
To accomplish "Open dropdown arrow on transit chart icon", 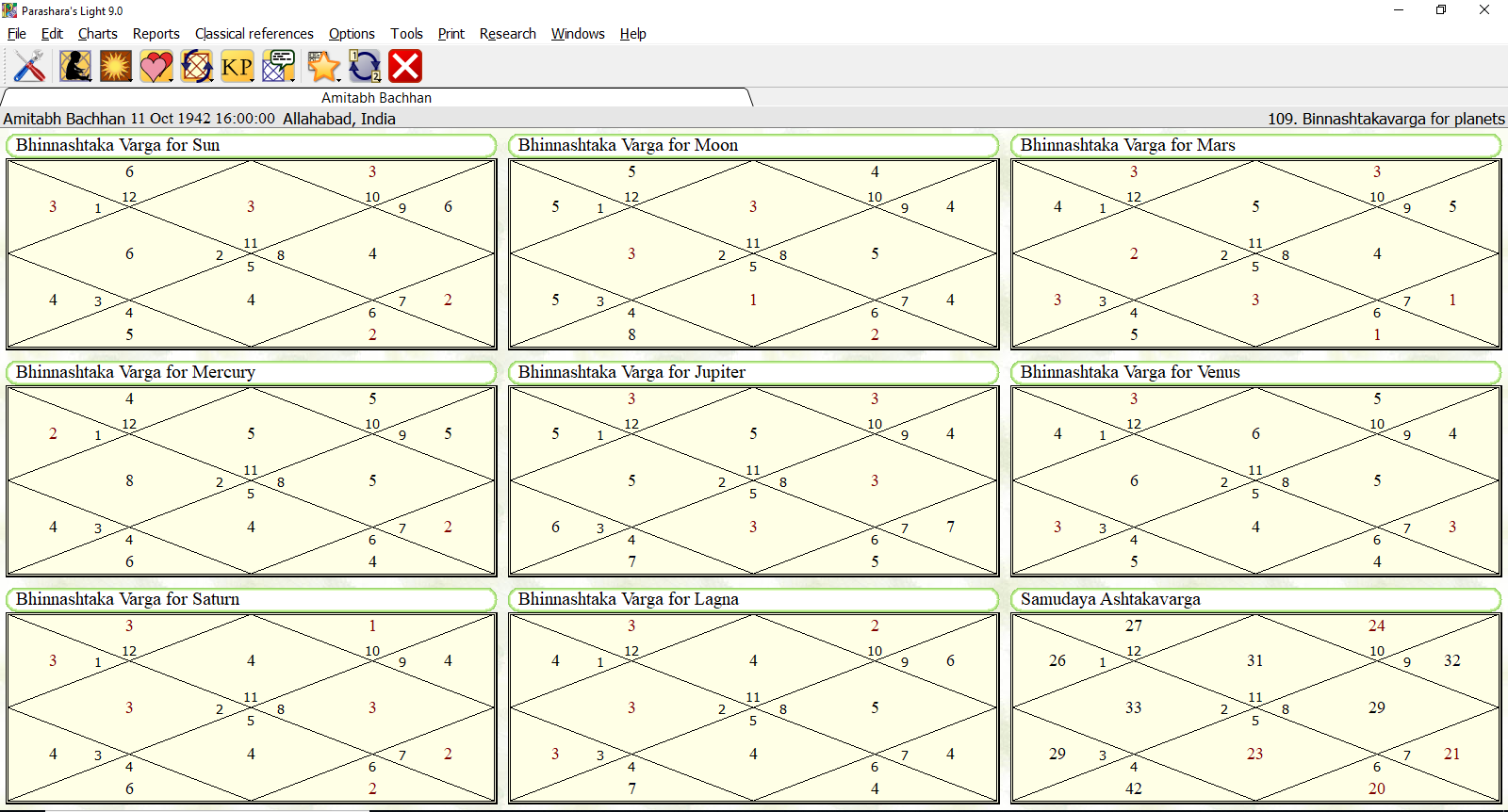I will point(211,78).
